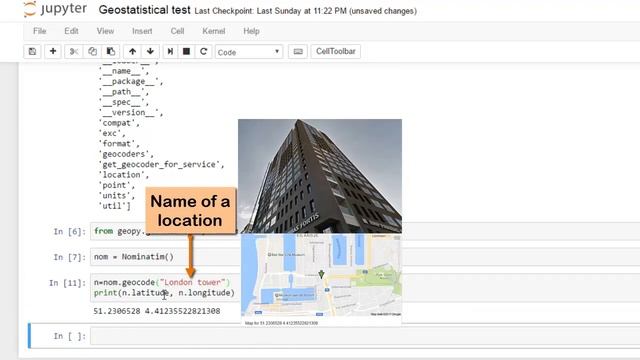Interrupt kernel with the stop square
This screenshot has width=640, height=360.
pyautogui.click(x=187, y=51)
